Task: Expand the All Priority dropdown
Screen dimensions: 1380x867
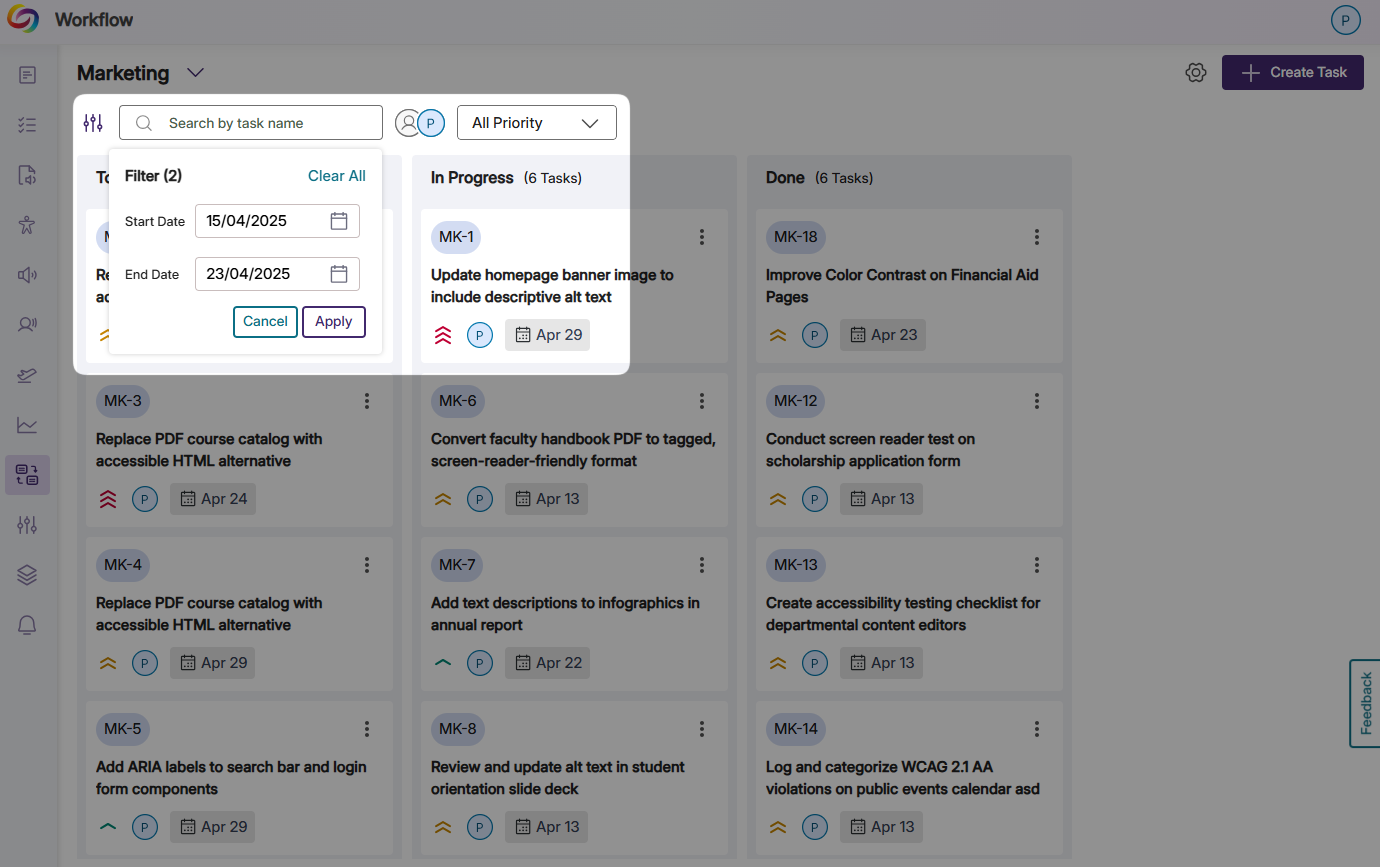Action: (536, 123)
